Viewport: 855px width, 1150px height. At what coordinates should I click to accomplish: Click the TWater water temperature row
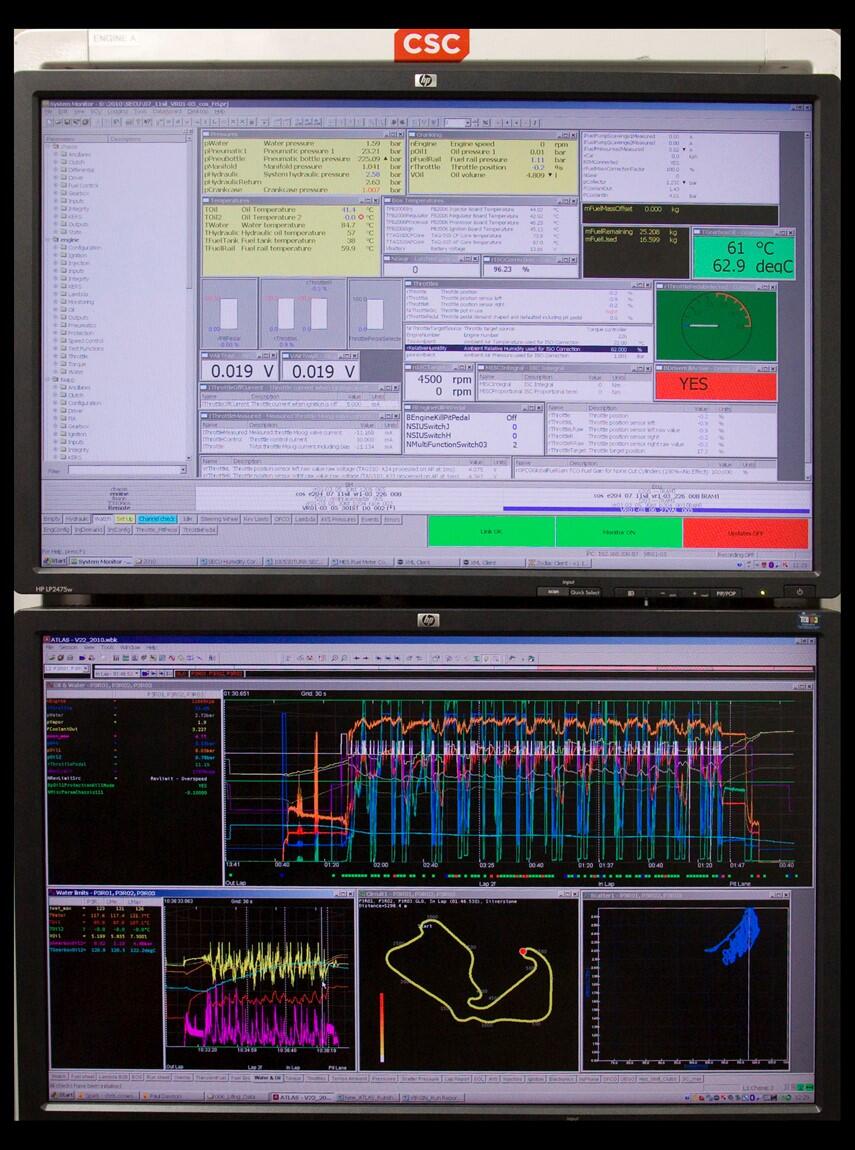290,225
